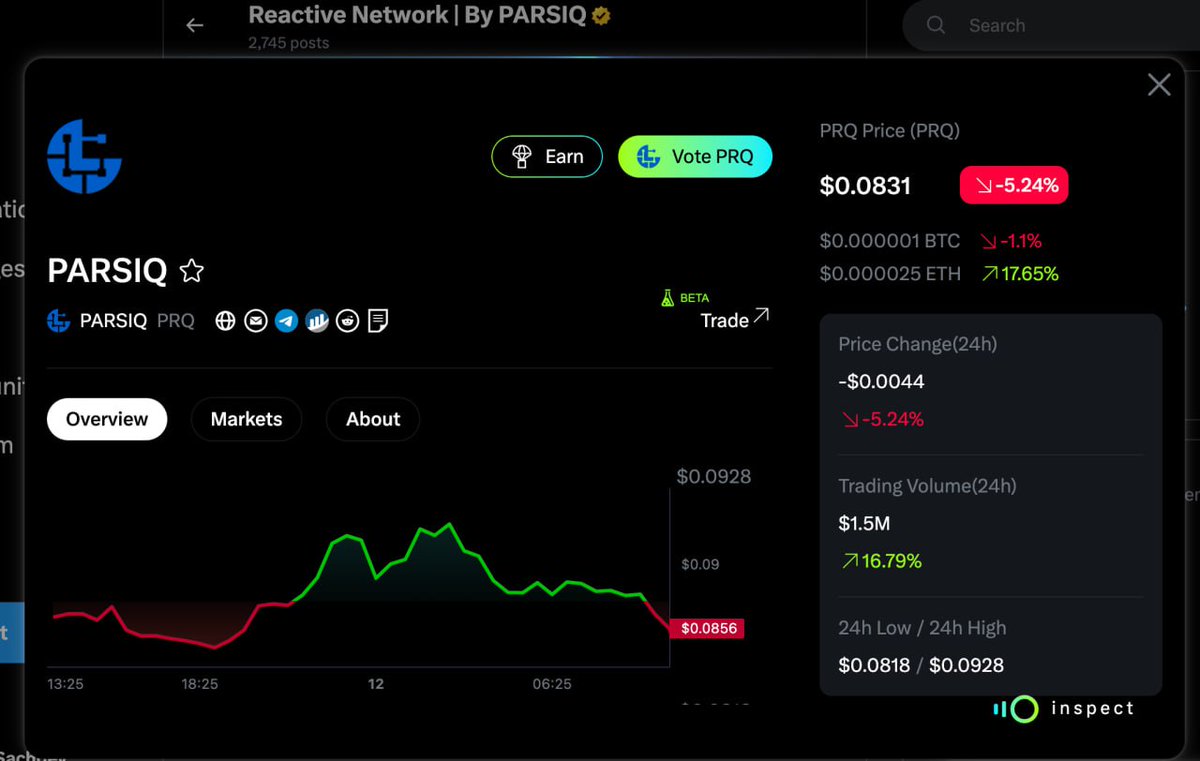Click the 16.79% volume change
The width and height of the screenshot is (1200, 761).
click(x=881, y=561)
